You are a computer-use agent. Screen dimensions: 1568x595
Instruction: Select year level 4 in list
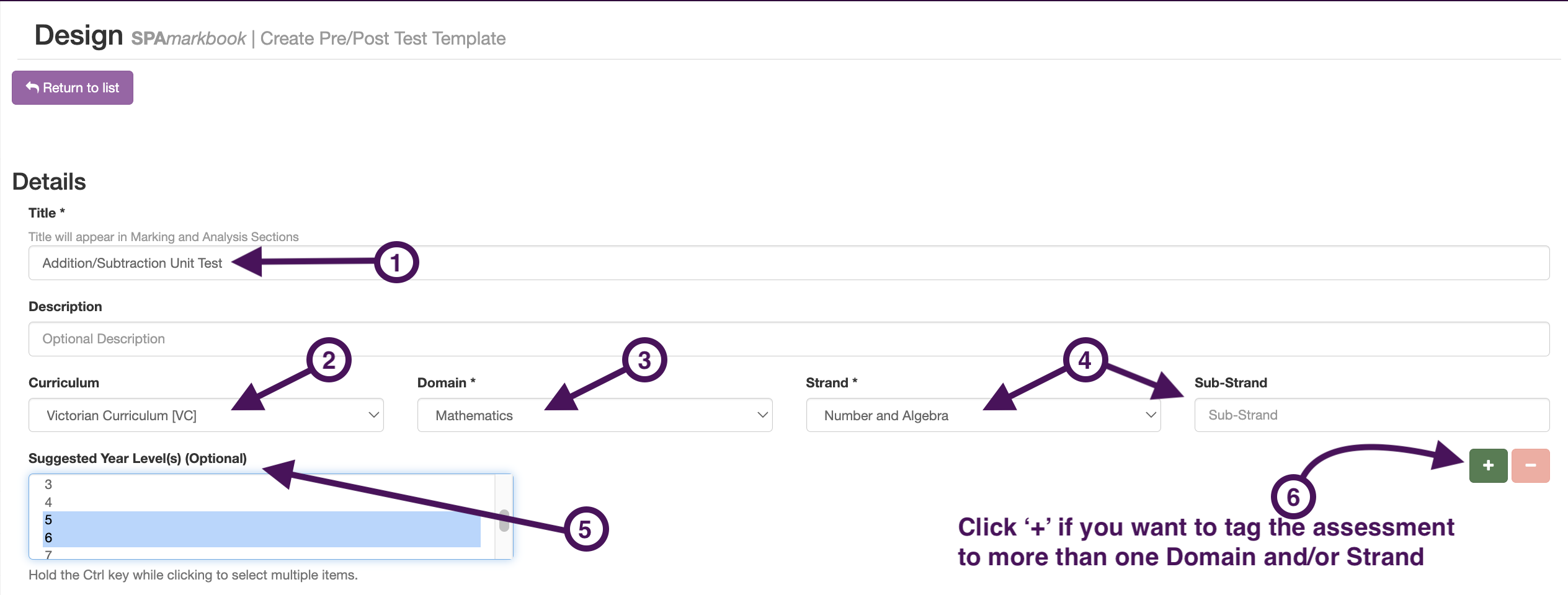pyautogui.click(x=48, y=502)
